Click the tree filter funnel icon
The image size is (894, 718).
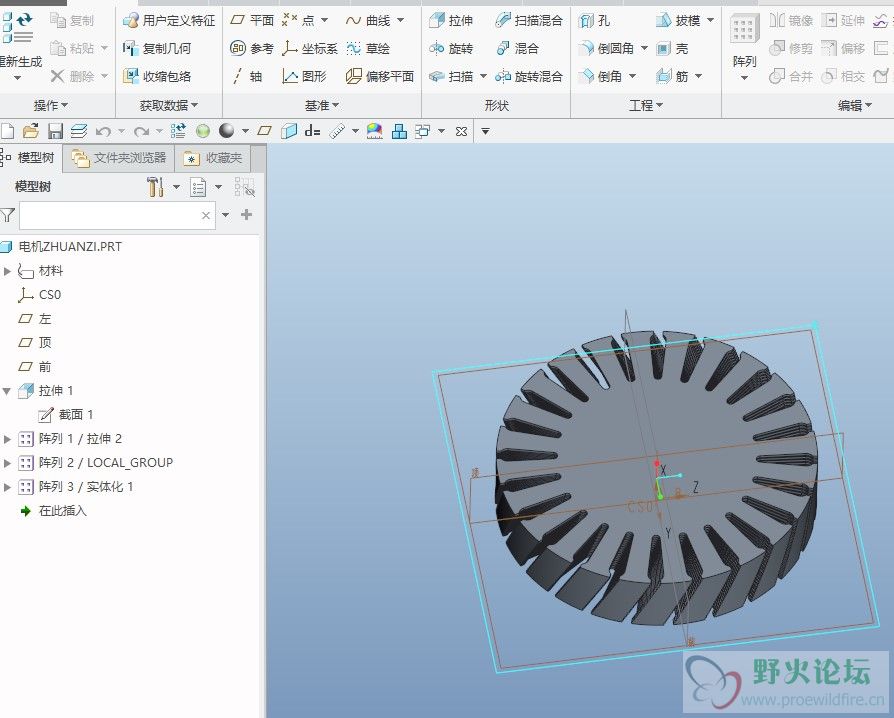click(7, 215)
